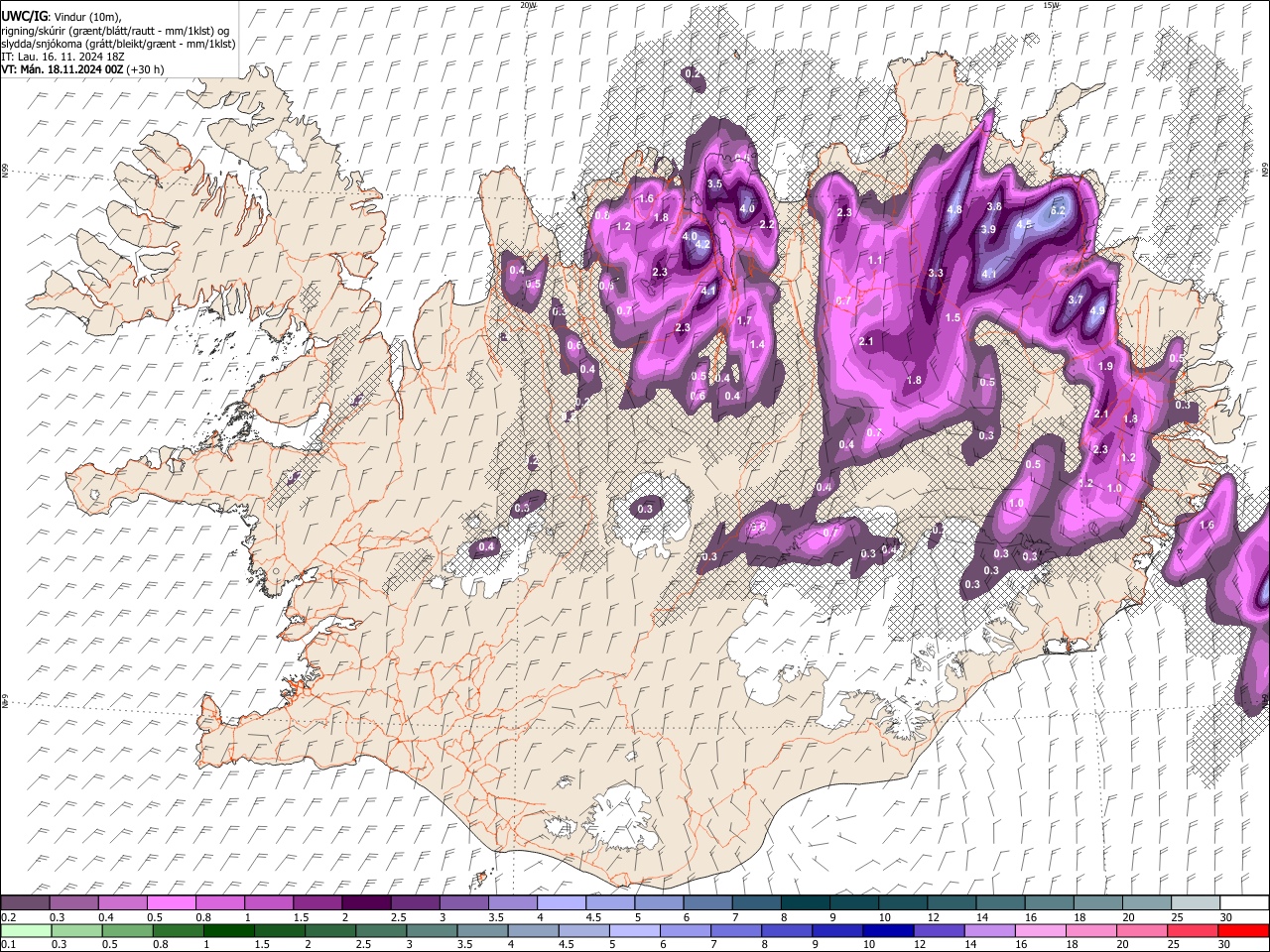Click the '0.1' label on the bottom legend row

7,944
